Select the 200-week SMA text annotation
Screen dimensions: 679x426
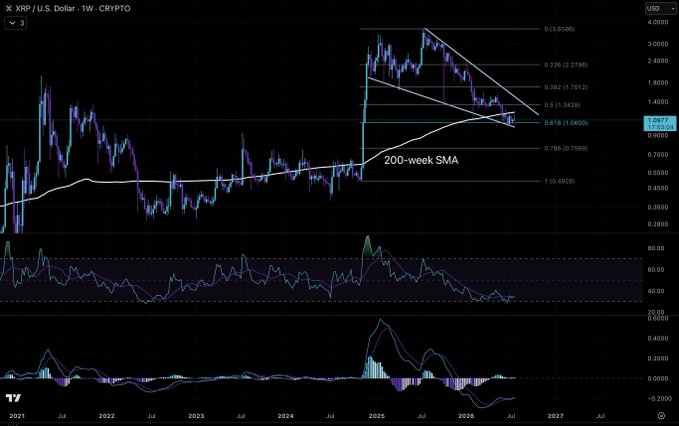pyautogui.click(x=421, y=160)
